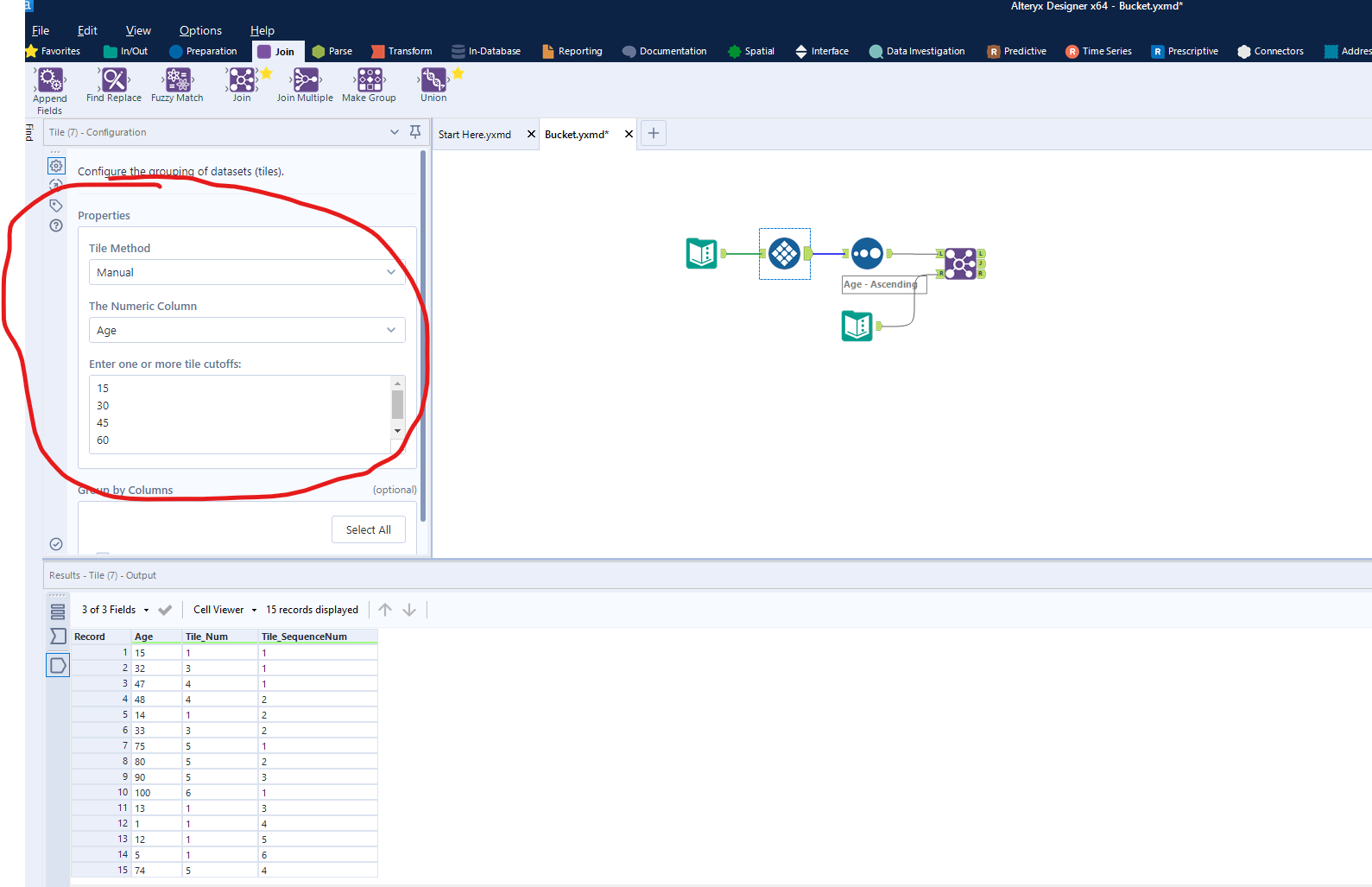Open the Documentation tool category
This screenshot has height=887, width=1372.
pos(664,51)
